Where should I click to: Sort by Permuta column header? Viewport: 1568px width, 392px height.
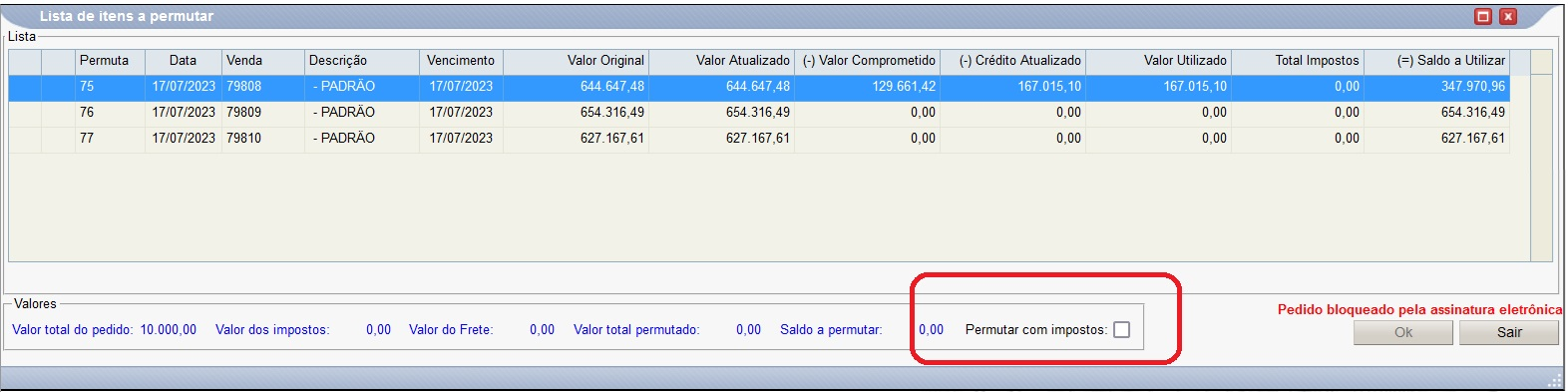(x=110, y=61)
